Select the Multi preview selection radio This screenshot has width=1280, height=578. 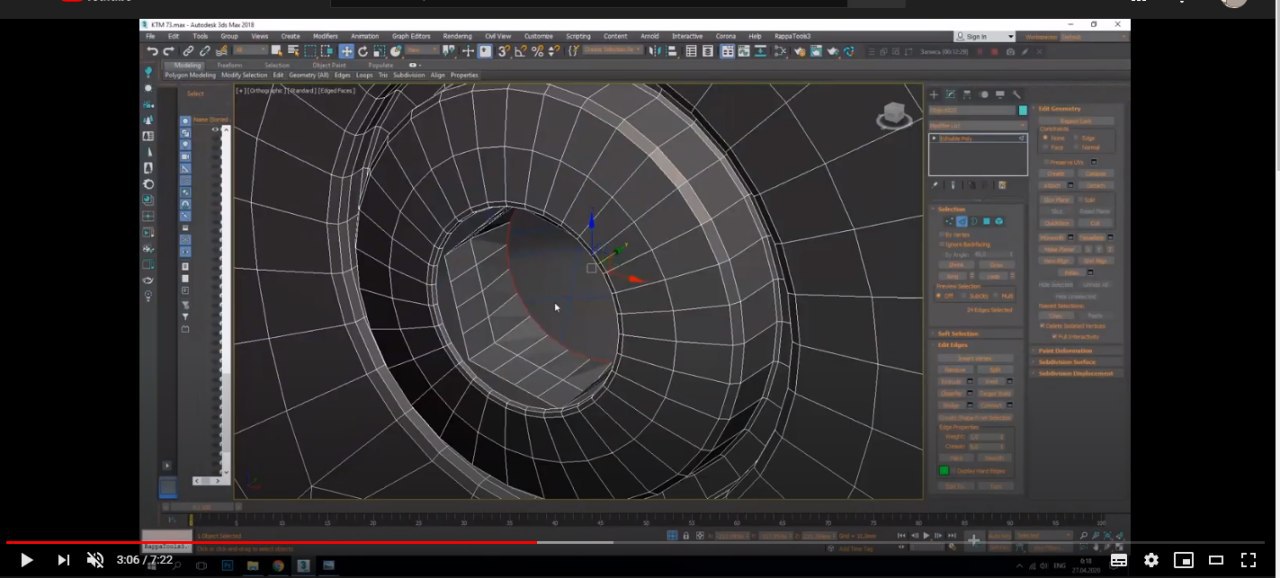pos(996,295)
